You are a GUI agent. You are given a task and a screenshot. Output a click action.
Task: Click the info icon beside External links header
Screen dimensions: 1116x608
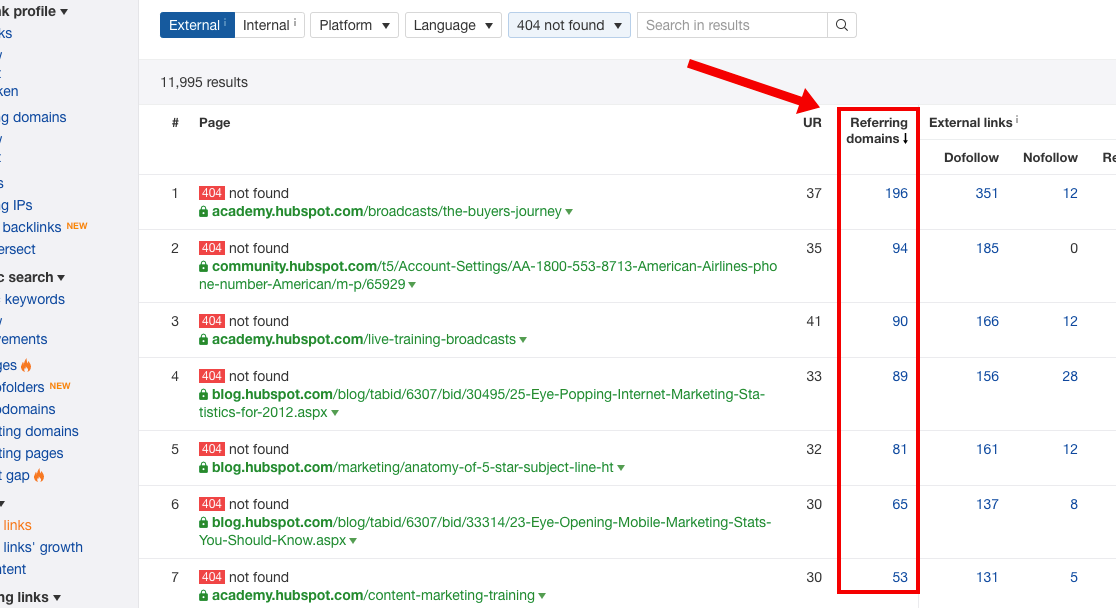[1017, 120]
